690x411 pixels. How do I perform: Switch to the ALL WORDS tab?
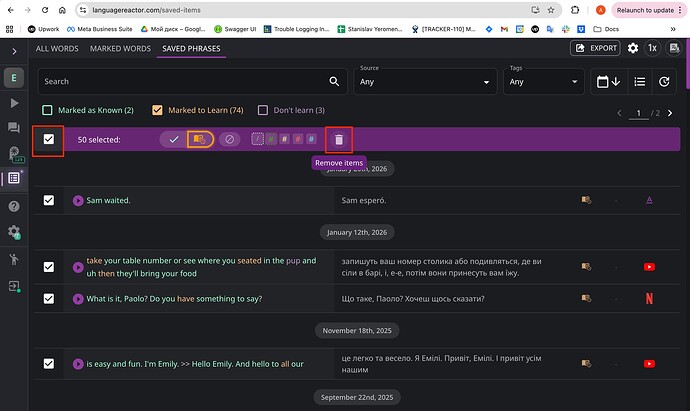[x=58, y=48]
